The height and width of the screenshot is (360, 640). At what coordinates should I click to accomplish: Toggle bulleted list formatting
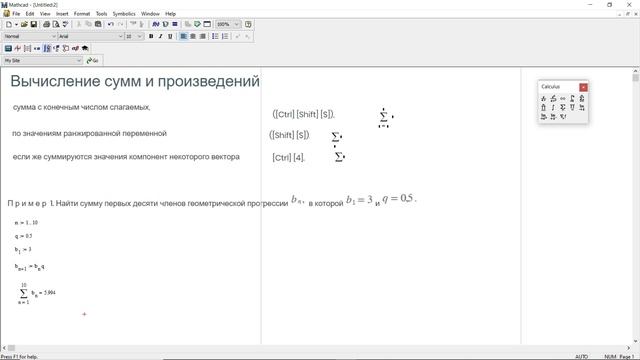coord(215,36)
